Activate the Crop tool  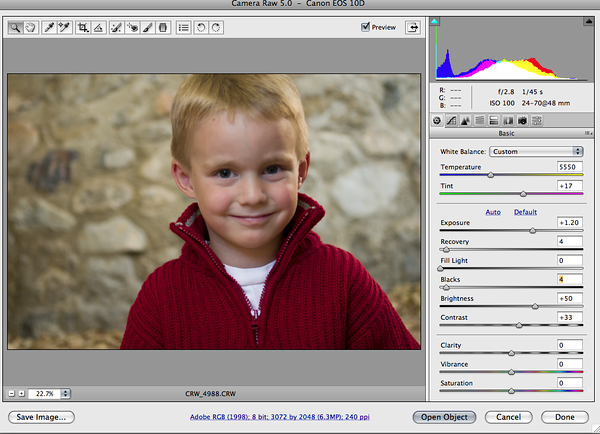(82, 28)
